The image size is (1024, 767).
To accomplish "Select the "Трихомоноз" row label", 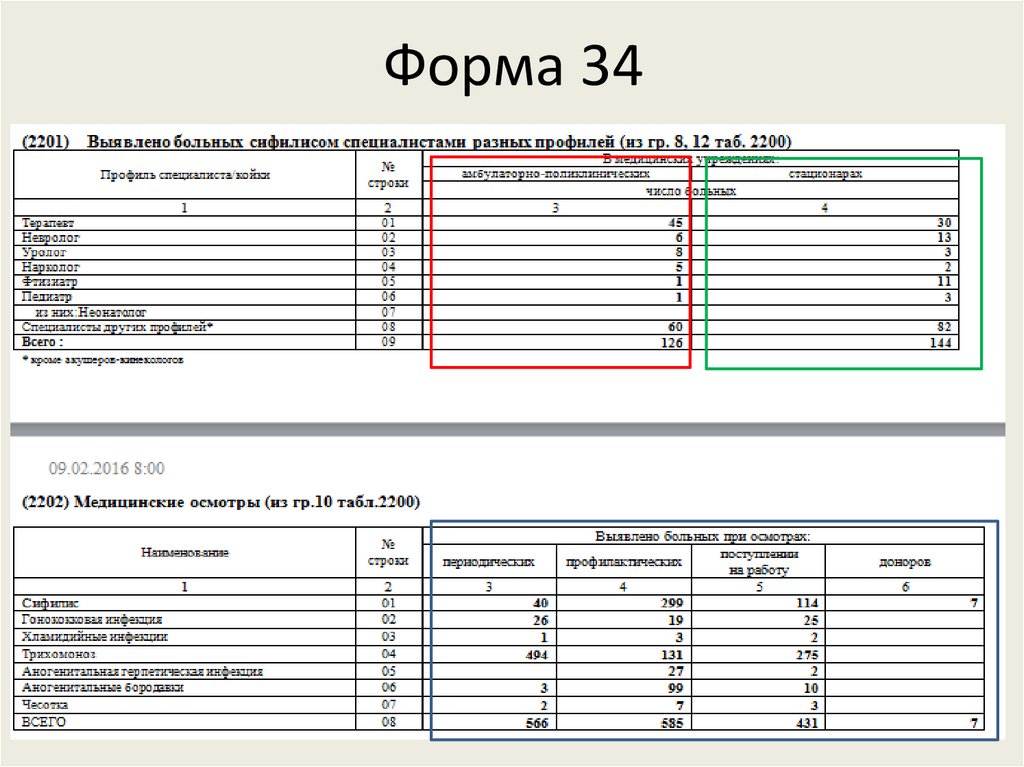I will click(x=58, y=654).
